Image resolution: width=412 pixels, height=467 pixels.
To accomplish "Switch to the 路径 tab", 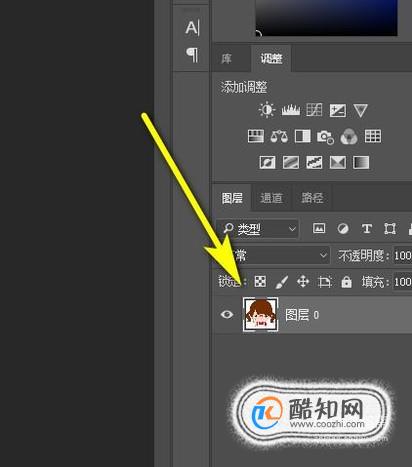I will coord(312,198).
